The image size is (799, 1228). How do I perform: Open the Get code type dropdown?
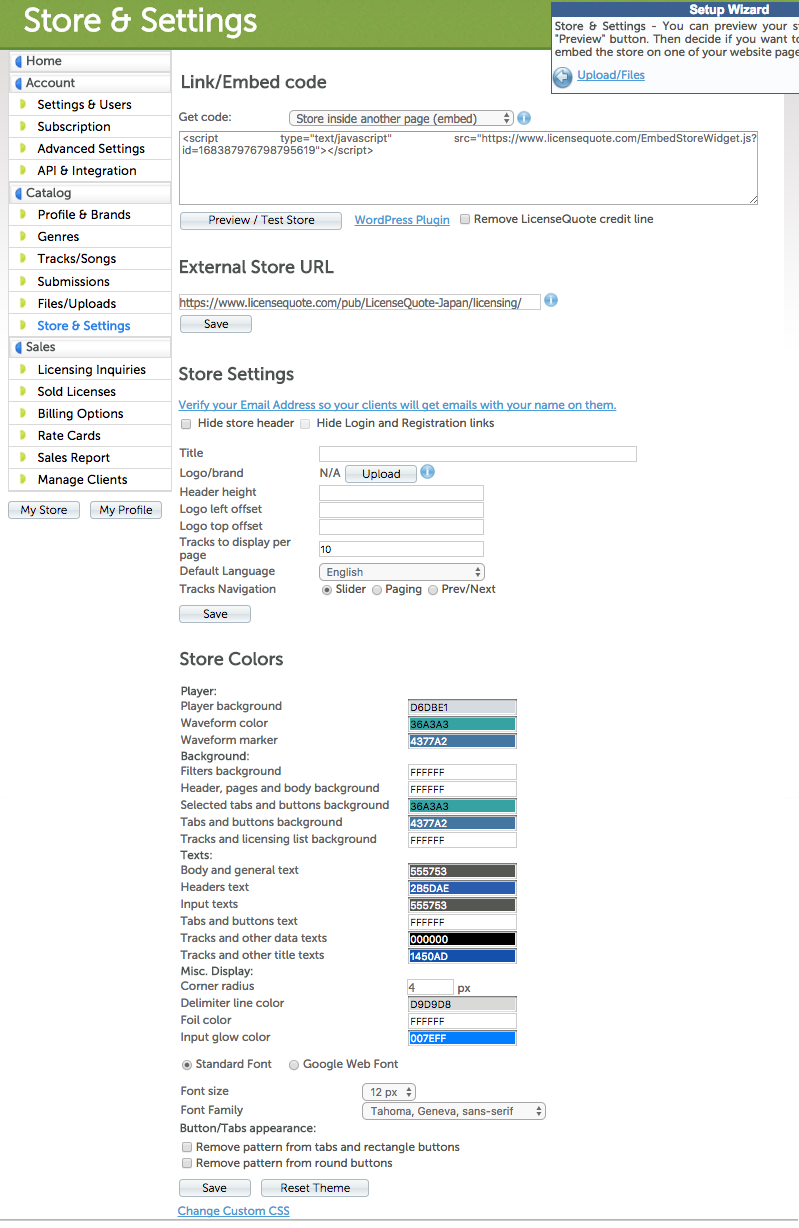[x=401, y=119]
